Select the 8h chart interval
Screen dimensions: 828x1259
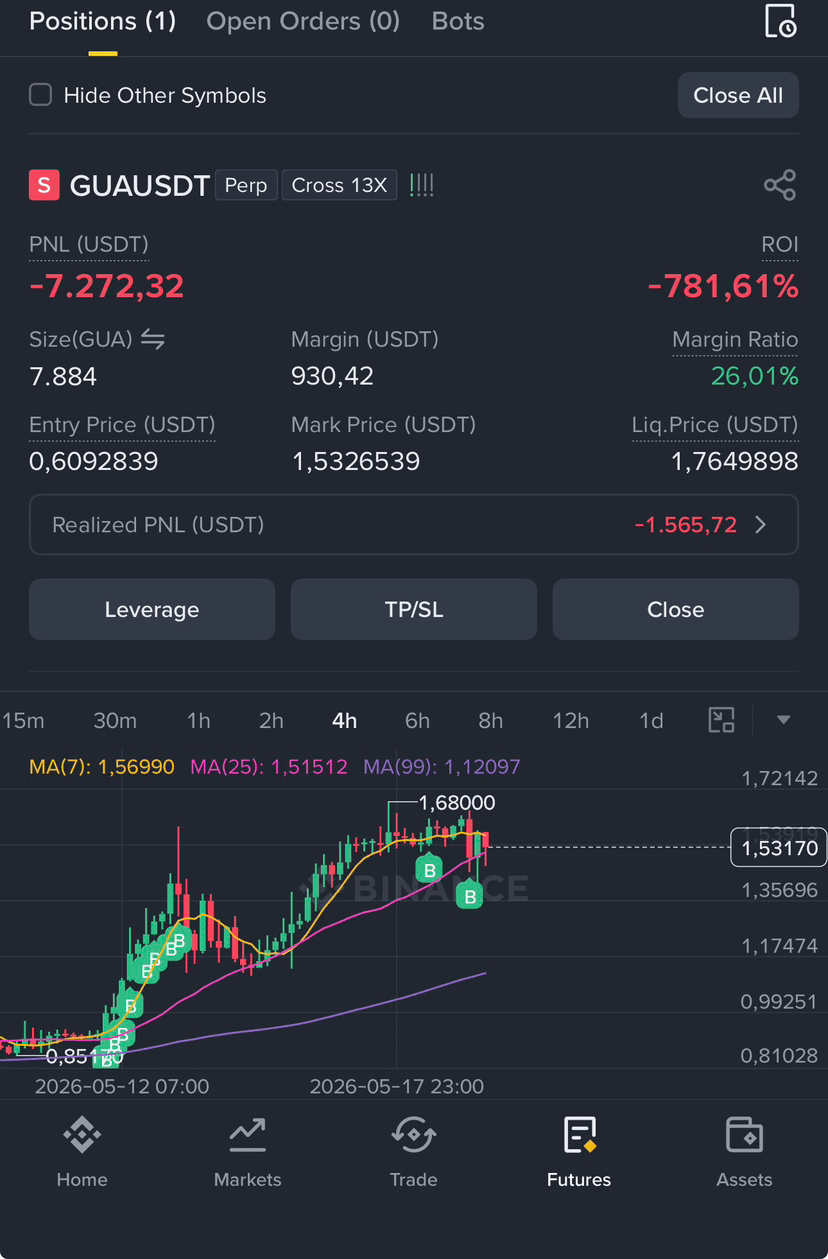[x=491, y=720]
